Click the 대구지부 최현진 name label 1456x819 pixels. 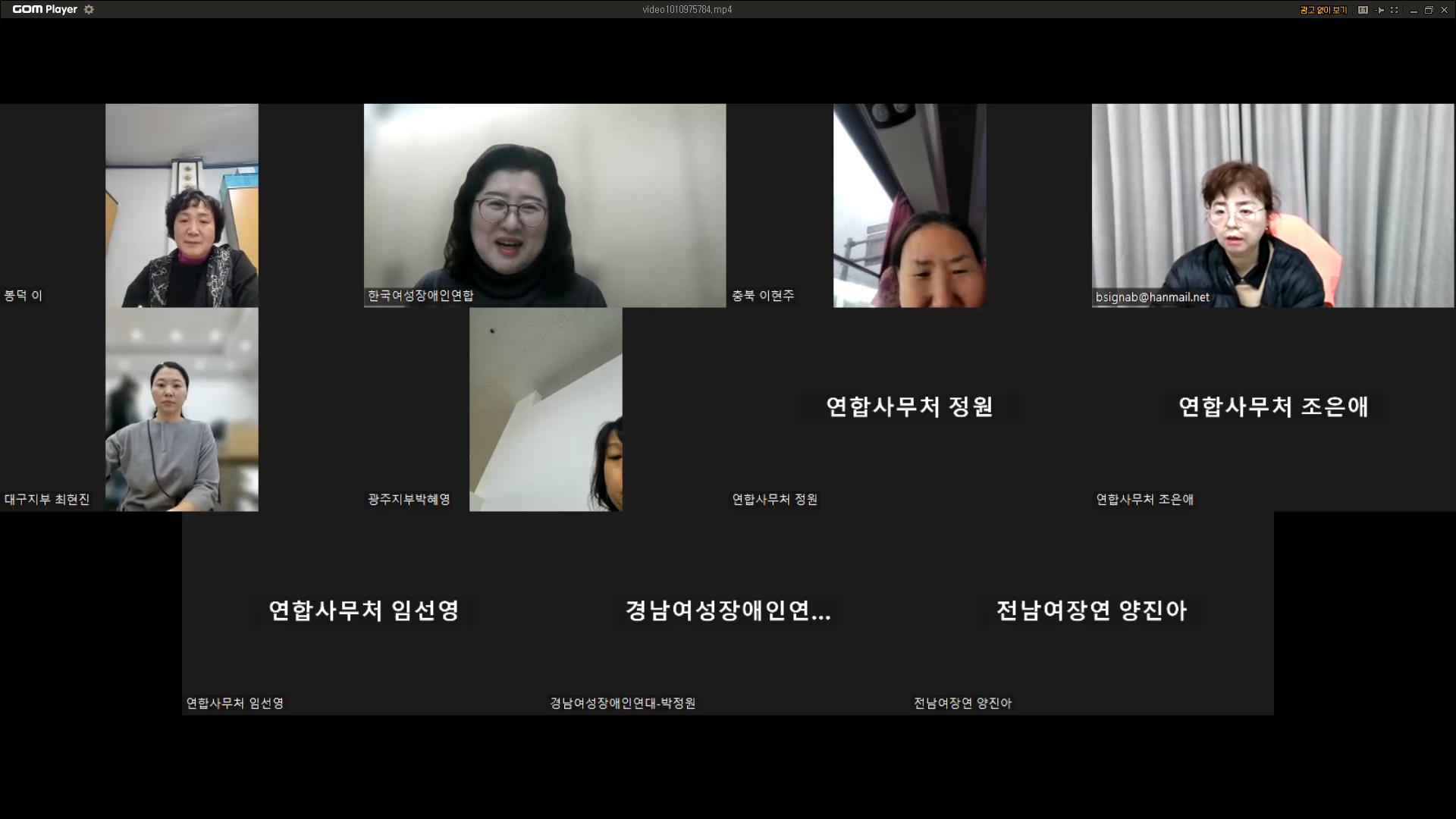[47, 500]
